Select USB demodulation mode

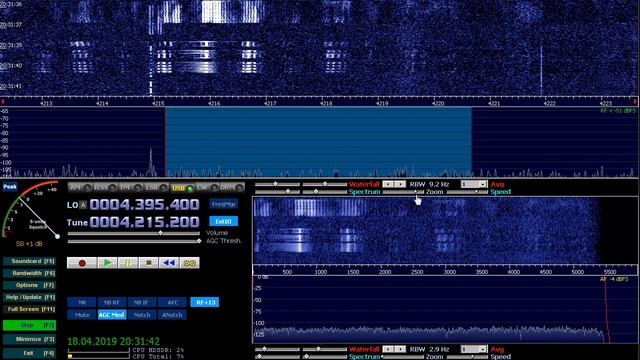click(x=182, y=188)
